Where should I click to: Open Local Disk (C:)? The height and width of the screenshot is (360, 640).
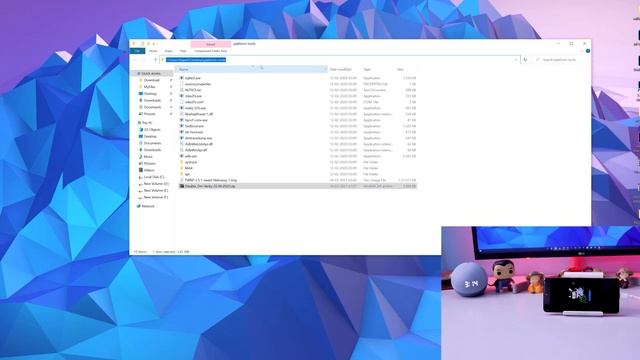coord(154,177)
